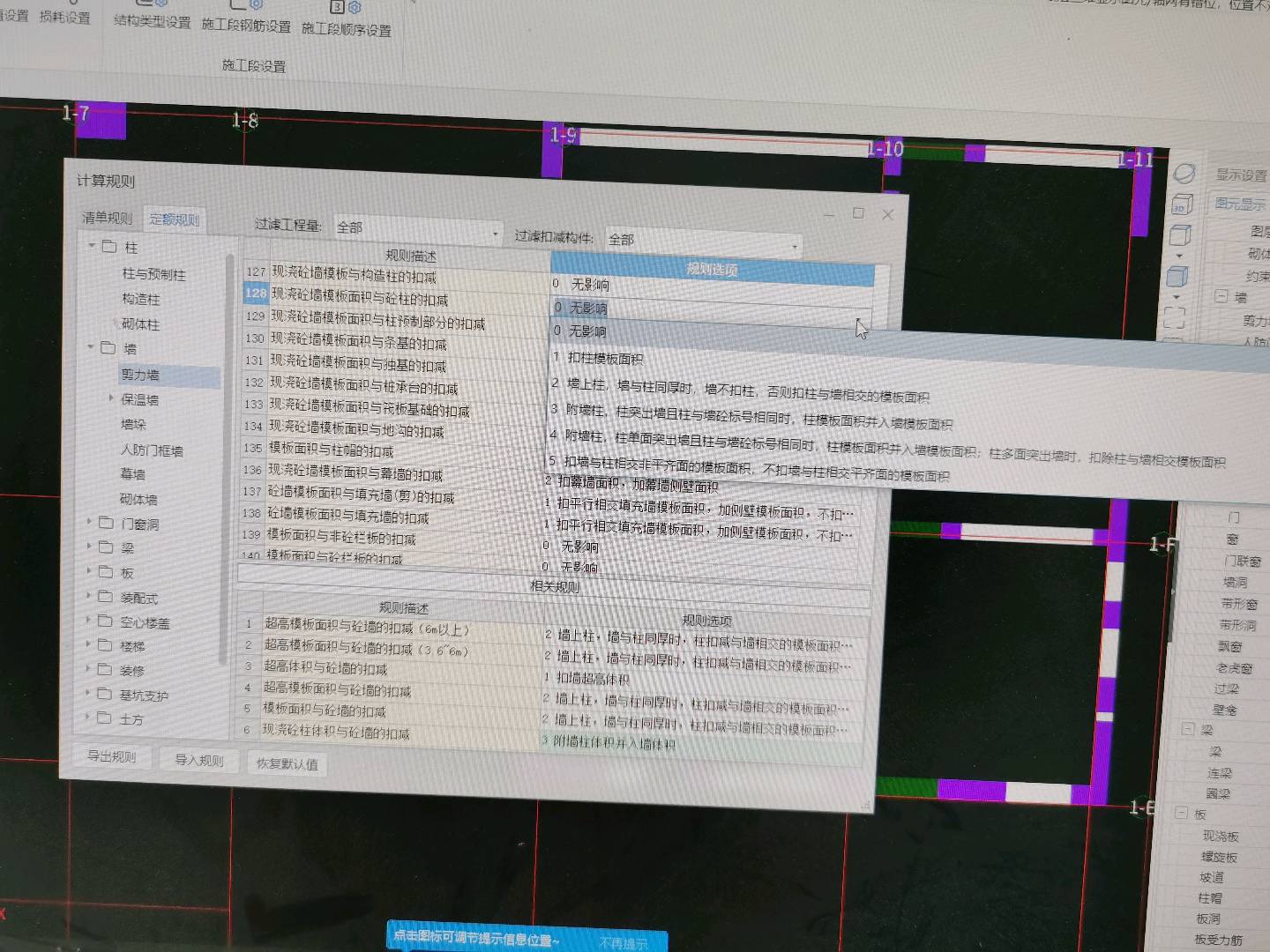Switch to the 定额规则 tab

175,219
